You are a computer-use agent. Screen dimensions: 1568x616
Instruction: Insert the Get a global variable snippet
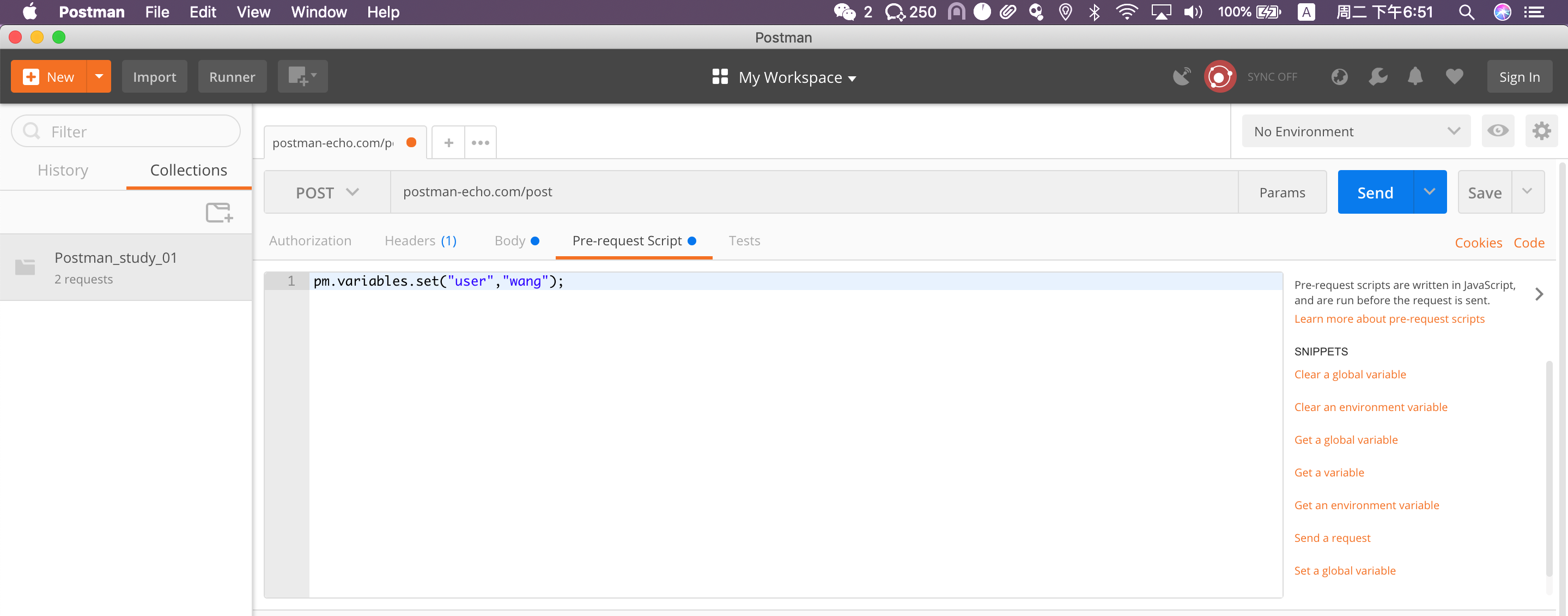[1346, 440]
